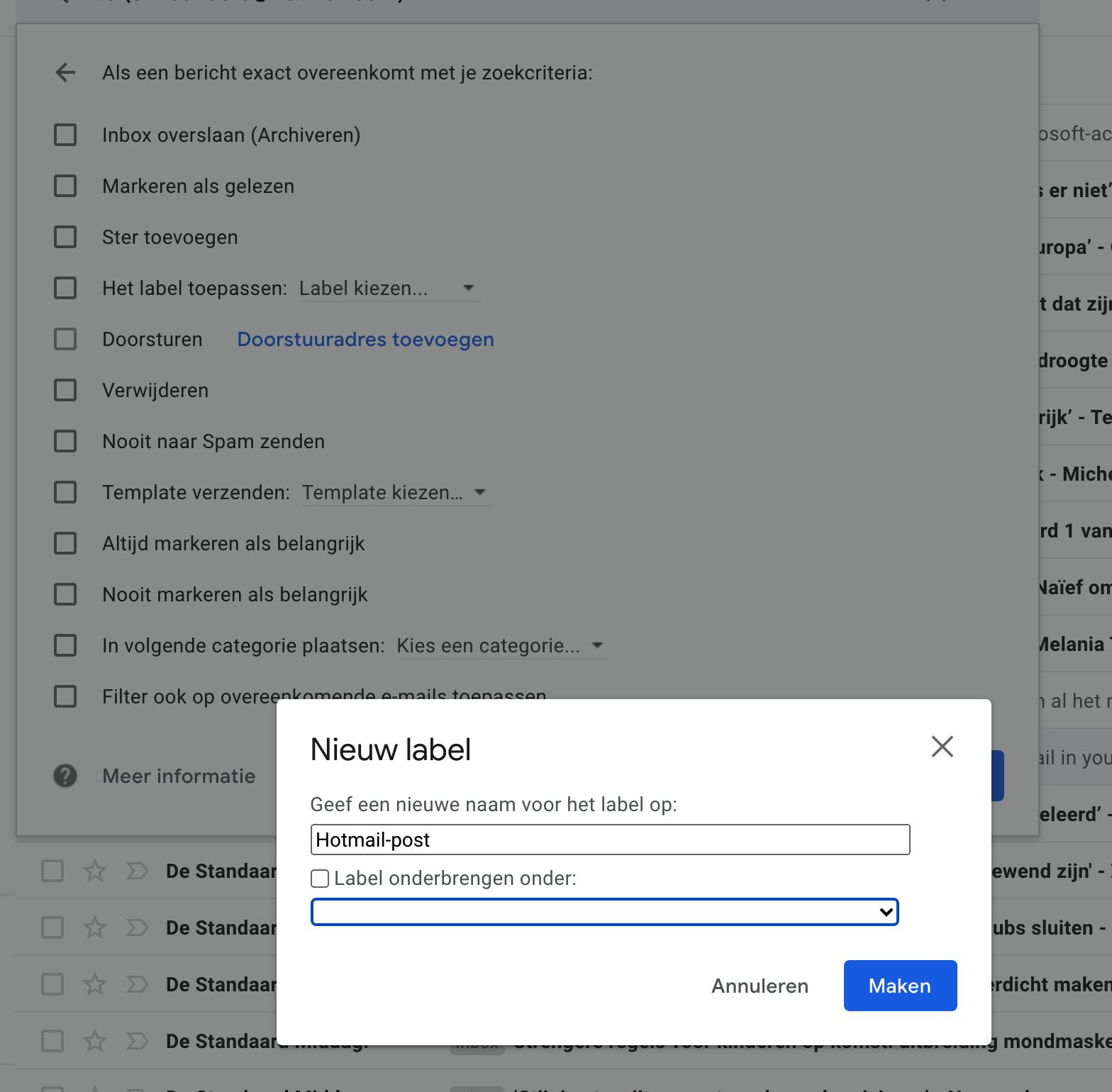This screenshot has width=1112, height=1092.
Task: Click the back arrow in filter panel
Action: pos(65,72)
